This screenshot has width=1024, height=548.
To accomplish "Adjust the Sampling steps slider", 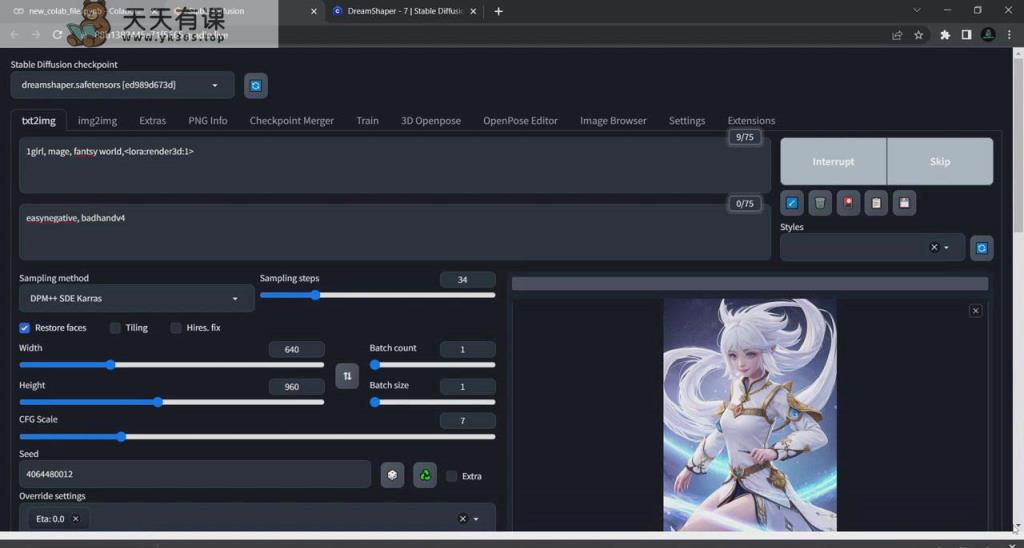I will 377,295.
